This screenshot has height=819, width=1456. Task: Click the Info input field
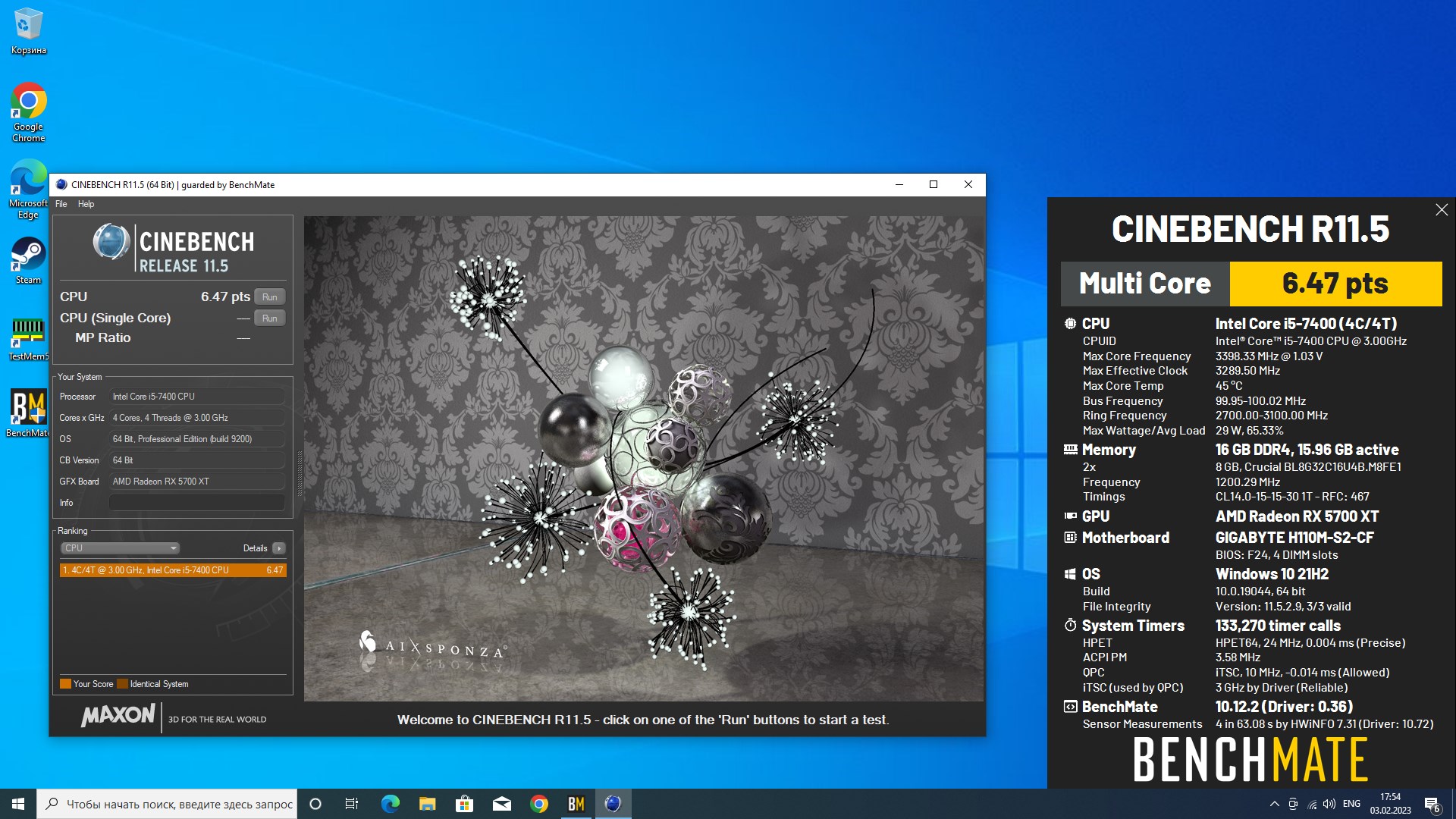(x=197, y=502)
